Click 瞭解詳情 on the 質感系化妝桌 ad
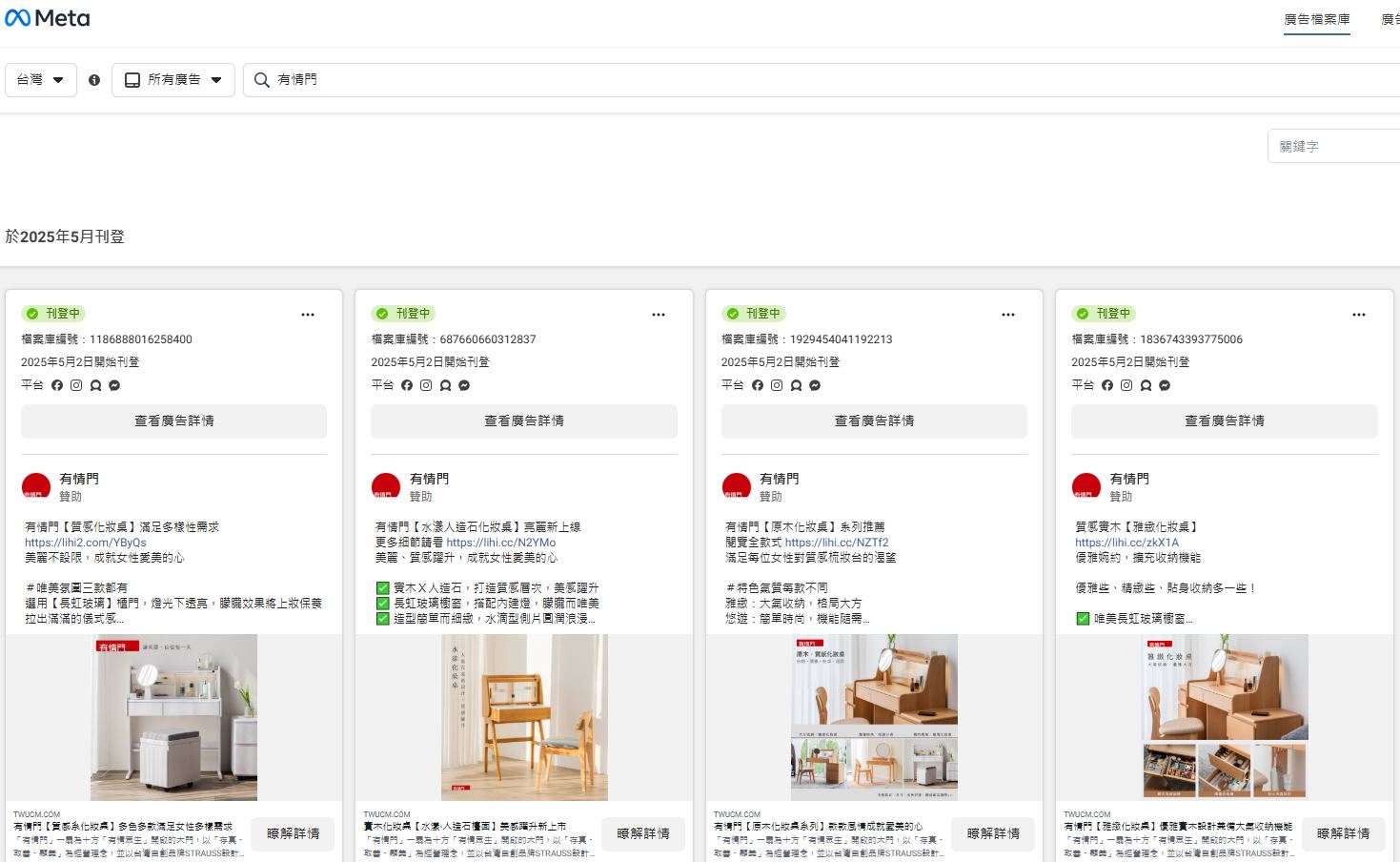1400x862 pixels. (x=293, y=833)
